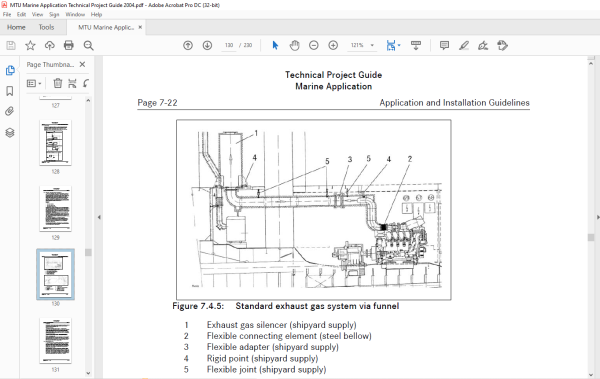Viewport: 600px width, 379px height.
Task: Open the File menu
Action: point(7,15)
